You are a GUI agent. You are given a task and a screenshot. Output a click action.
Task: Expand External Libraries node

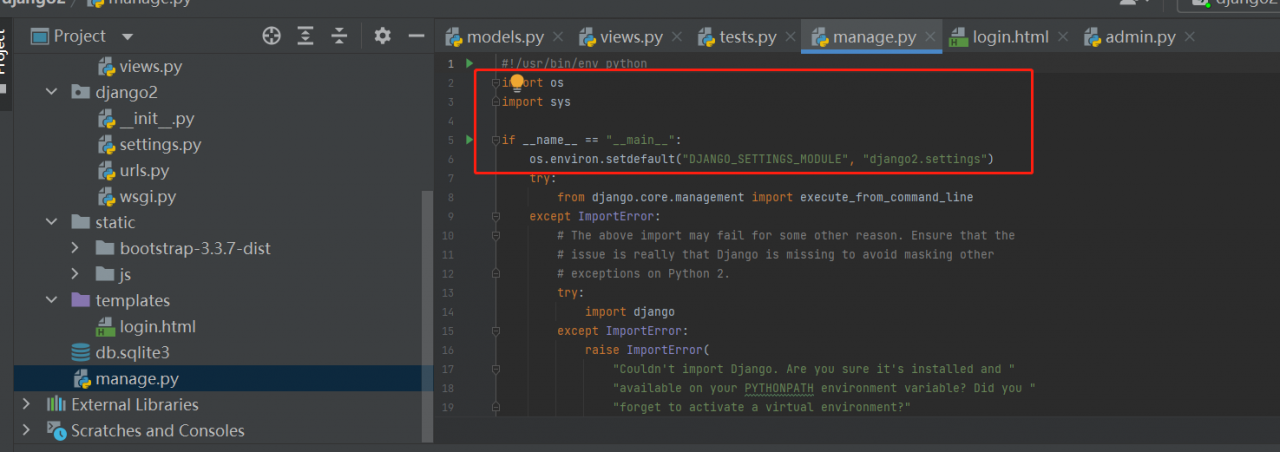tap(27, 404)
